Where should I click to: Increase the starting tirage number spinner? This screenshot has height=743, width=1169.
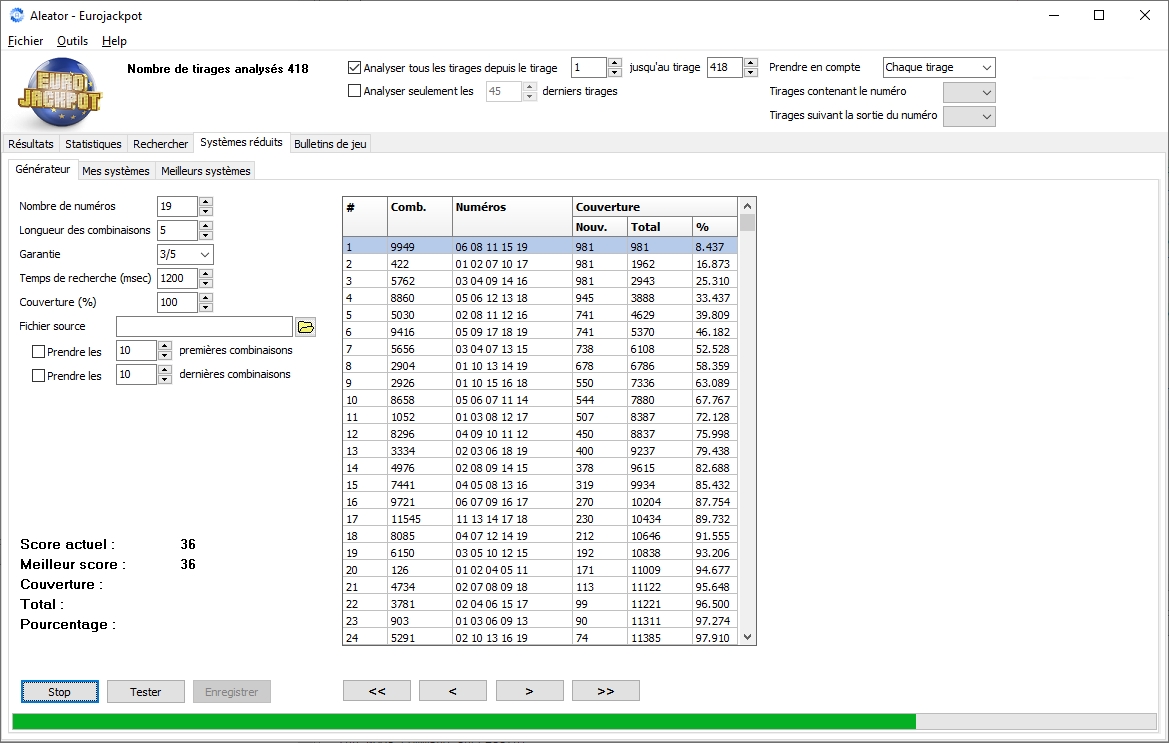tap(615, 63)
